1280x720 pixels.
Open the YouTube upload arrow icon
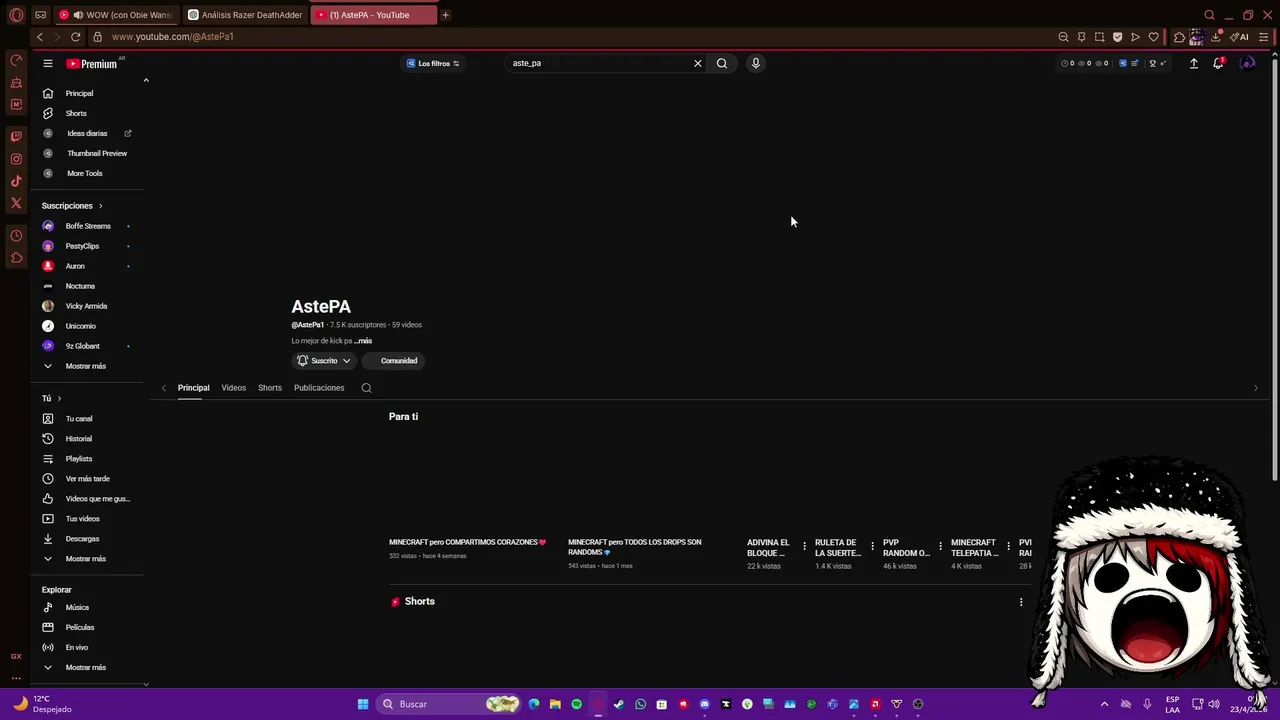(x=1194, y=63)
